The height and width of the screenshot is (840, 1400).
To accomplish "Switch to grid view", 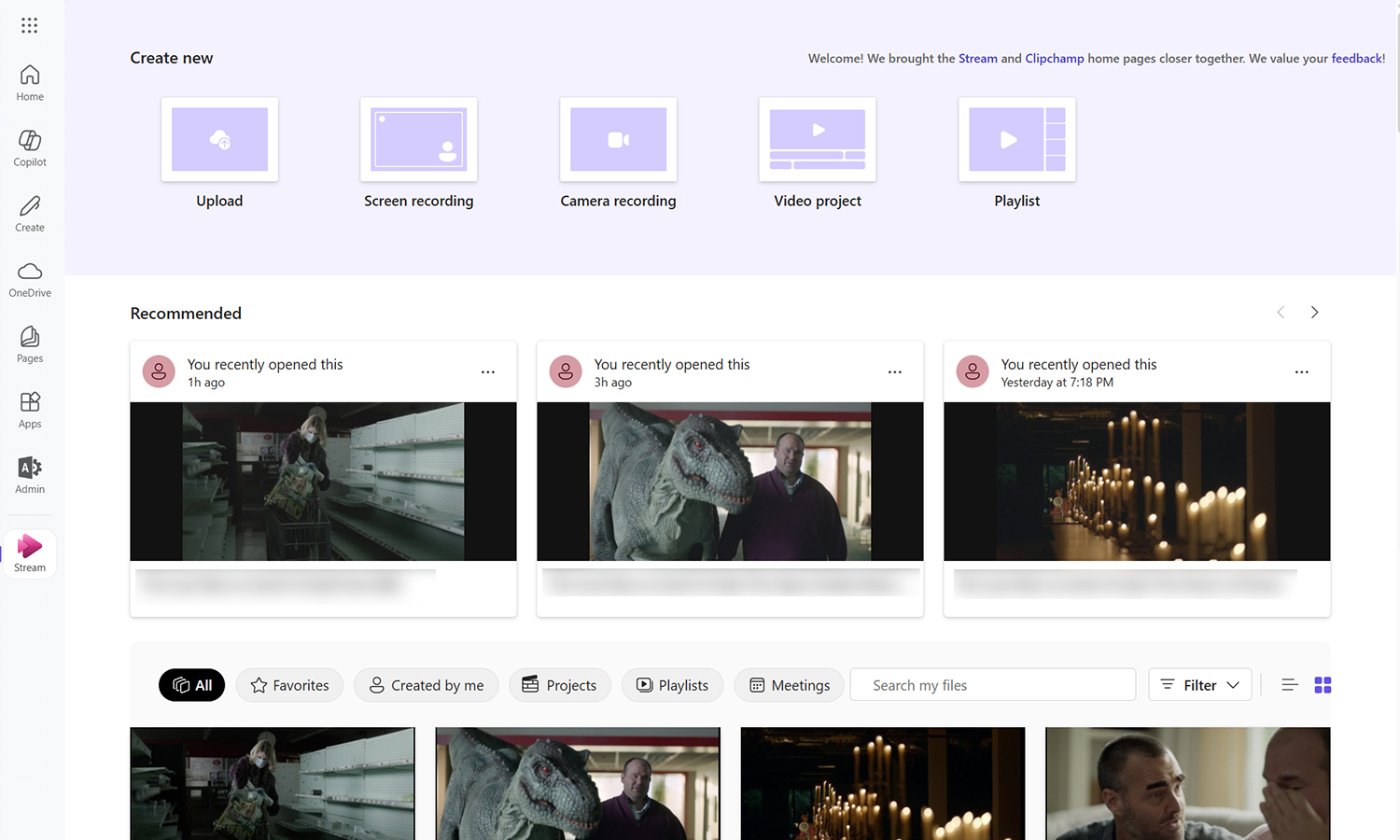I will (1323, 685).
